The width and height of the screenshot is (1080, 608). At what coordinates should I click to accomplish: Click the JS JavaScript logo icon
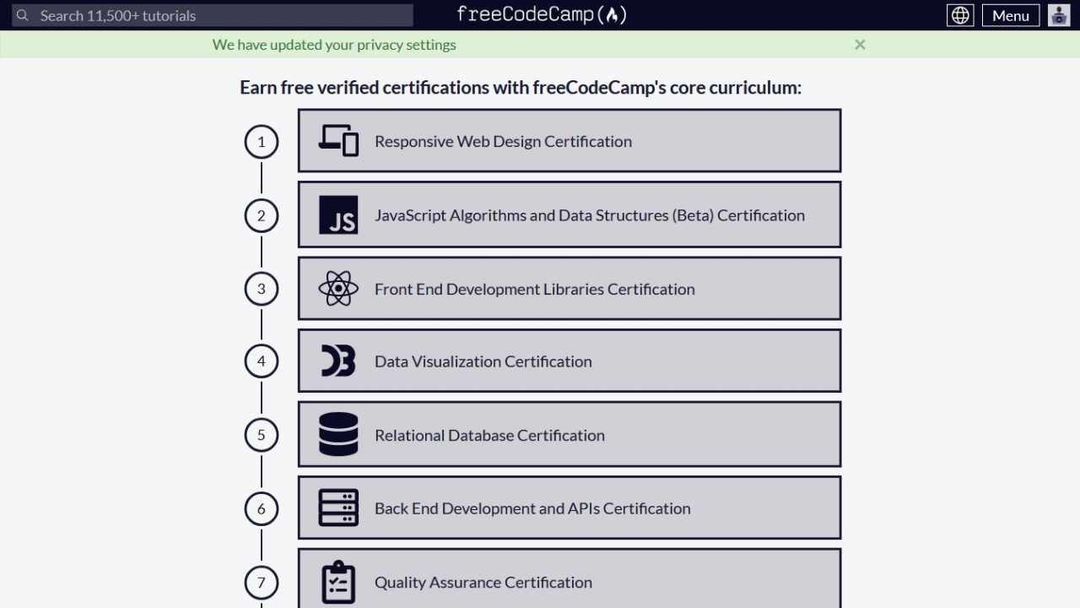pos(338,215)
